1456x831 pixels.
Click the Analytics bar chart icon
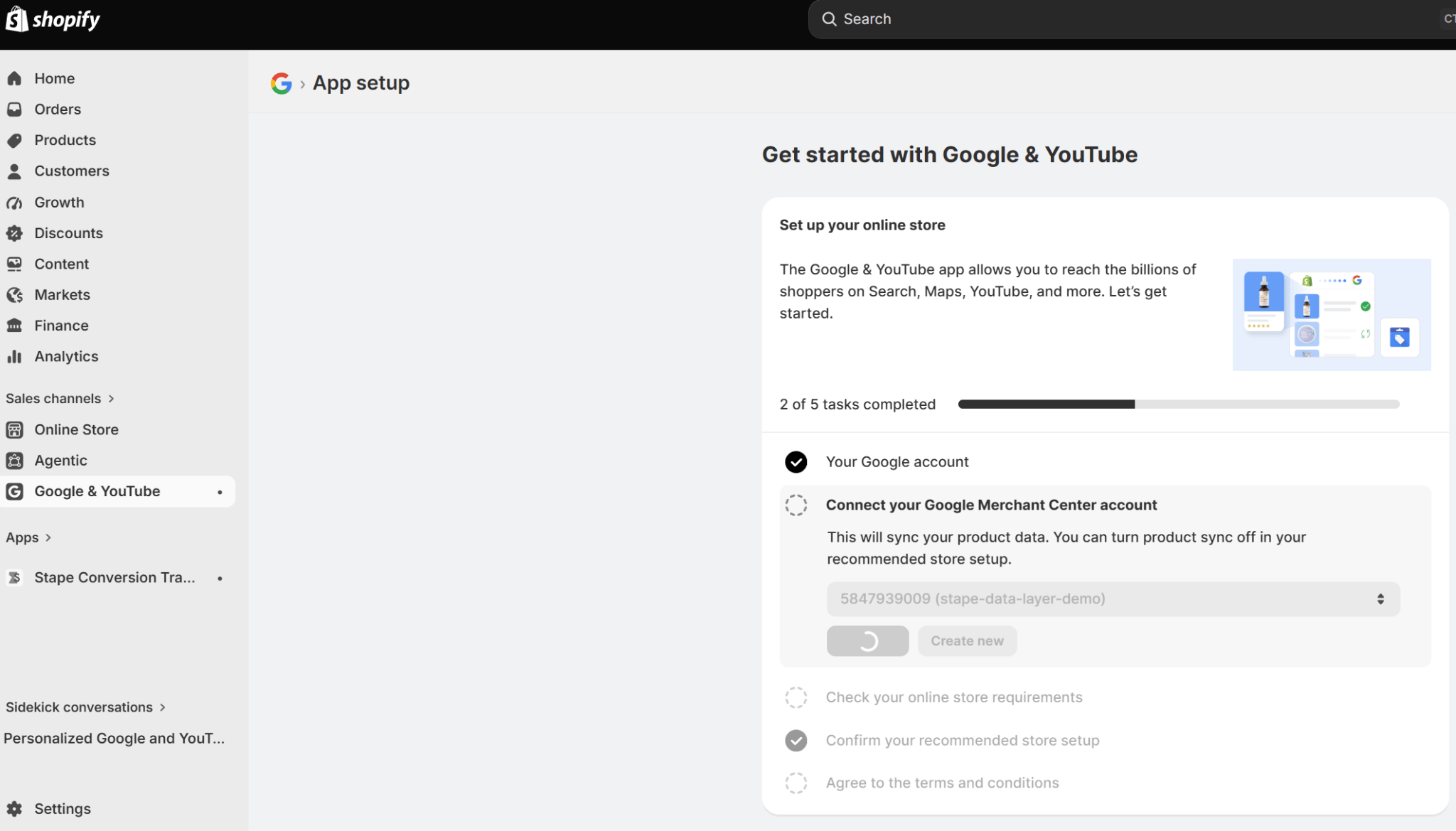[x=14, y=357]
